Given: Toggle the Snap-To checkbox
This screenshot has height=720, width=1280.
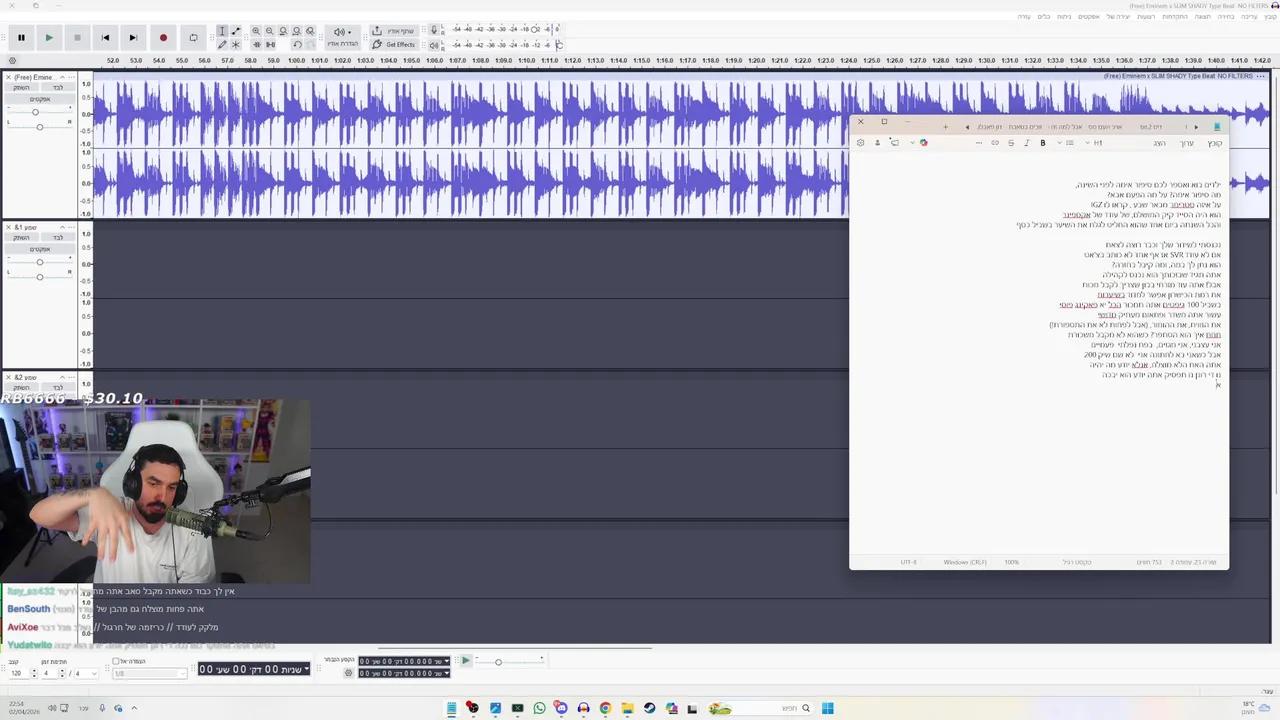Looking at the screenshot, I should point(116,661).
